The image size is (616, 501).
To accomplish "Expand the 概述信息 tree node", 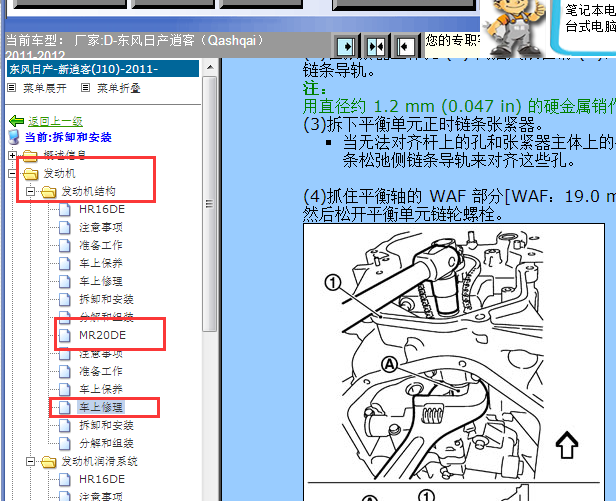I will 12,155.
